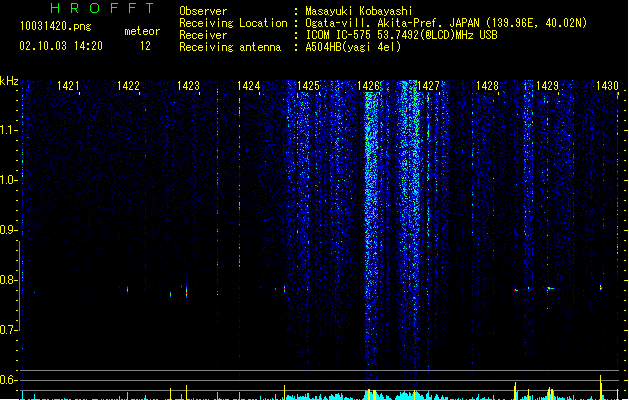The height and width of the screenshot is (400, 629).
Task: Click time marker 1426
Action: 368,86
